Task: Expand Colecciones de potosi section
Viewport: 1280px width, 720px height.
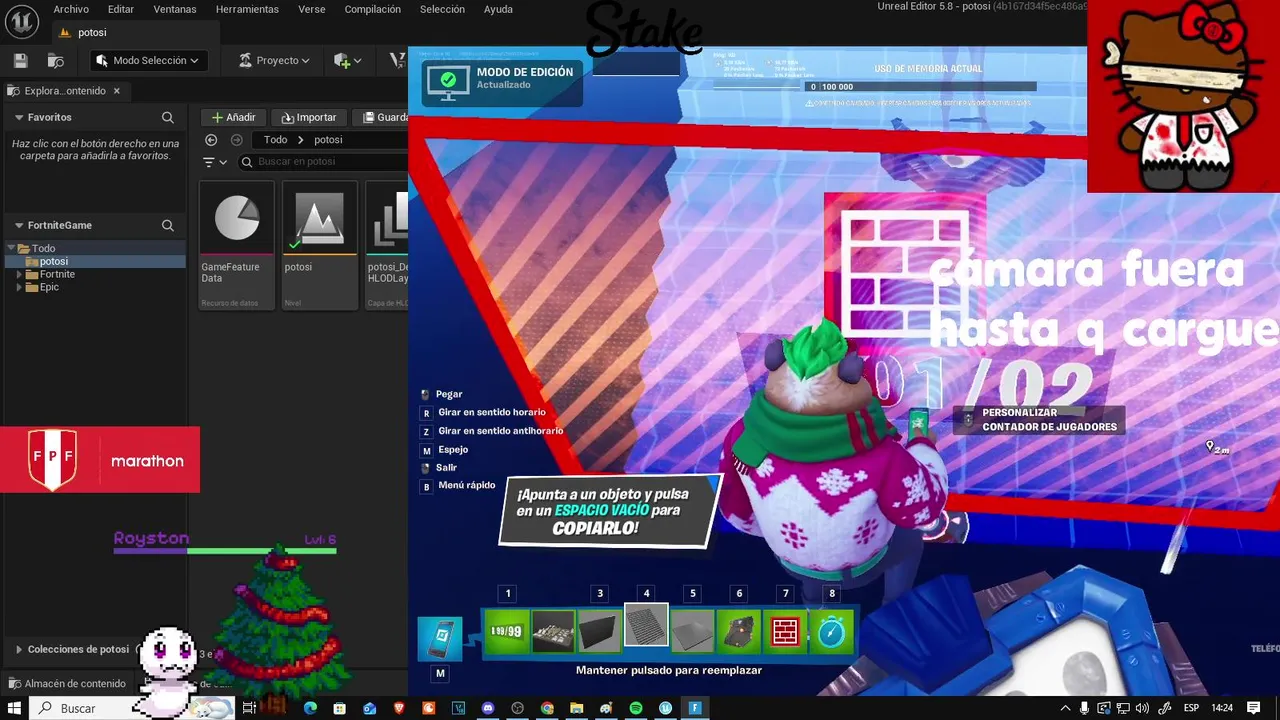Action: pyautogui.click(x=19, y=649)
